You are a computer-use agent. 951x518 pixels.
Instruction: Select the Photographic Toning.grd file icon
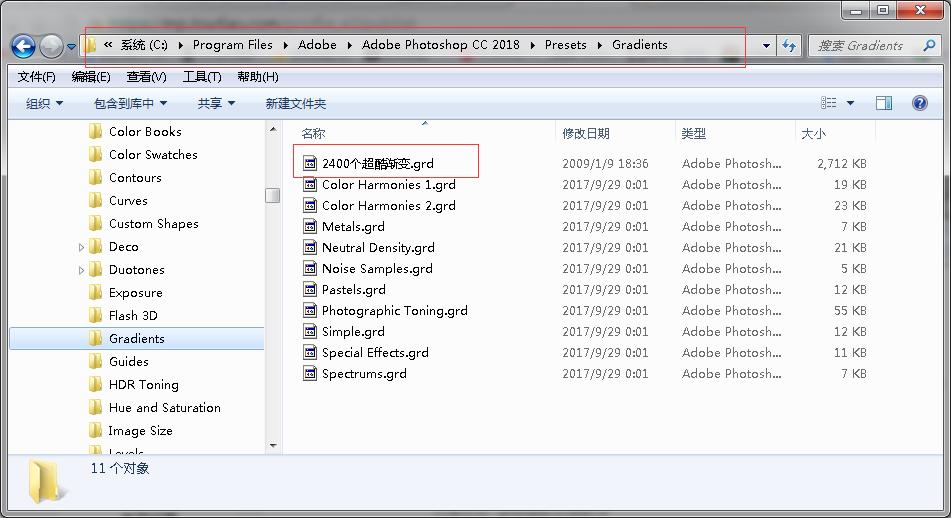coord(310,311)
